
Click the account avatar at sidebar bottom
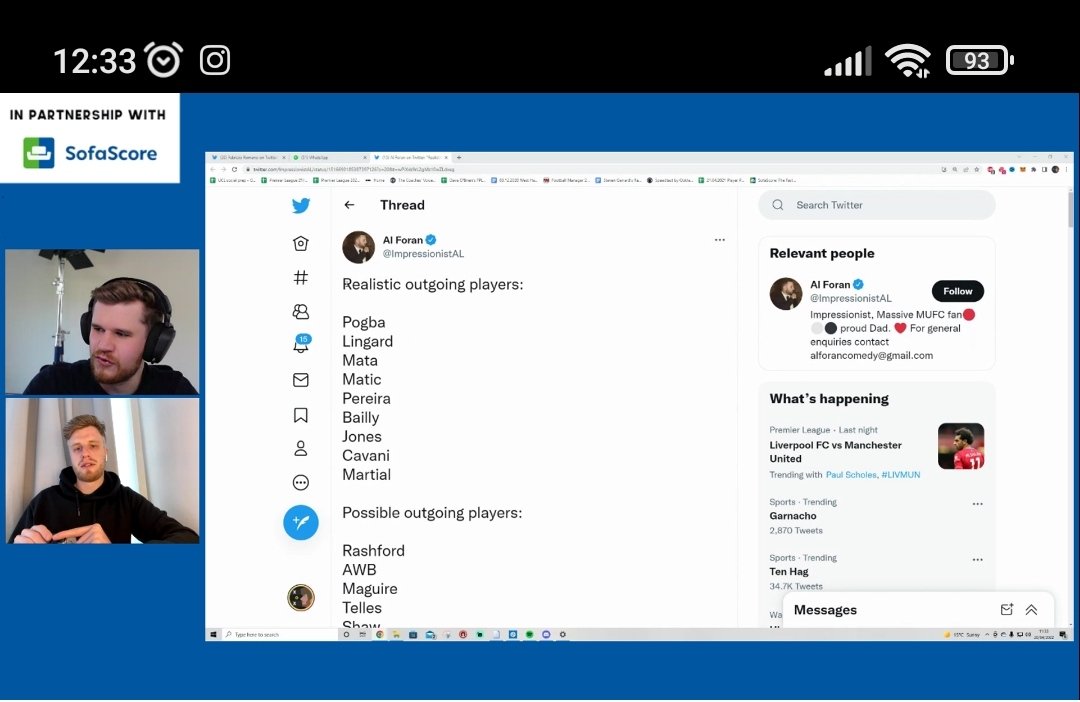pyautogui.click(x=301, y=597)
